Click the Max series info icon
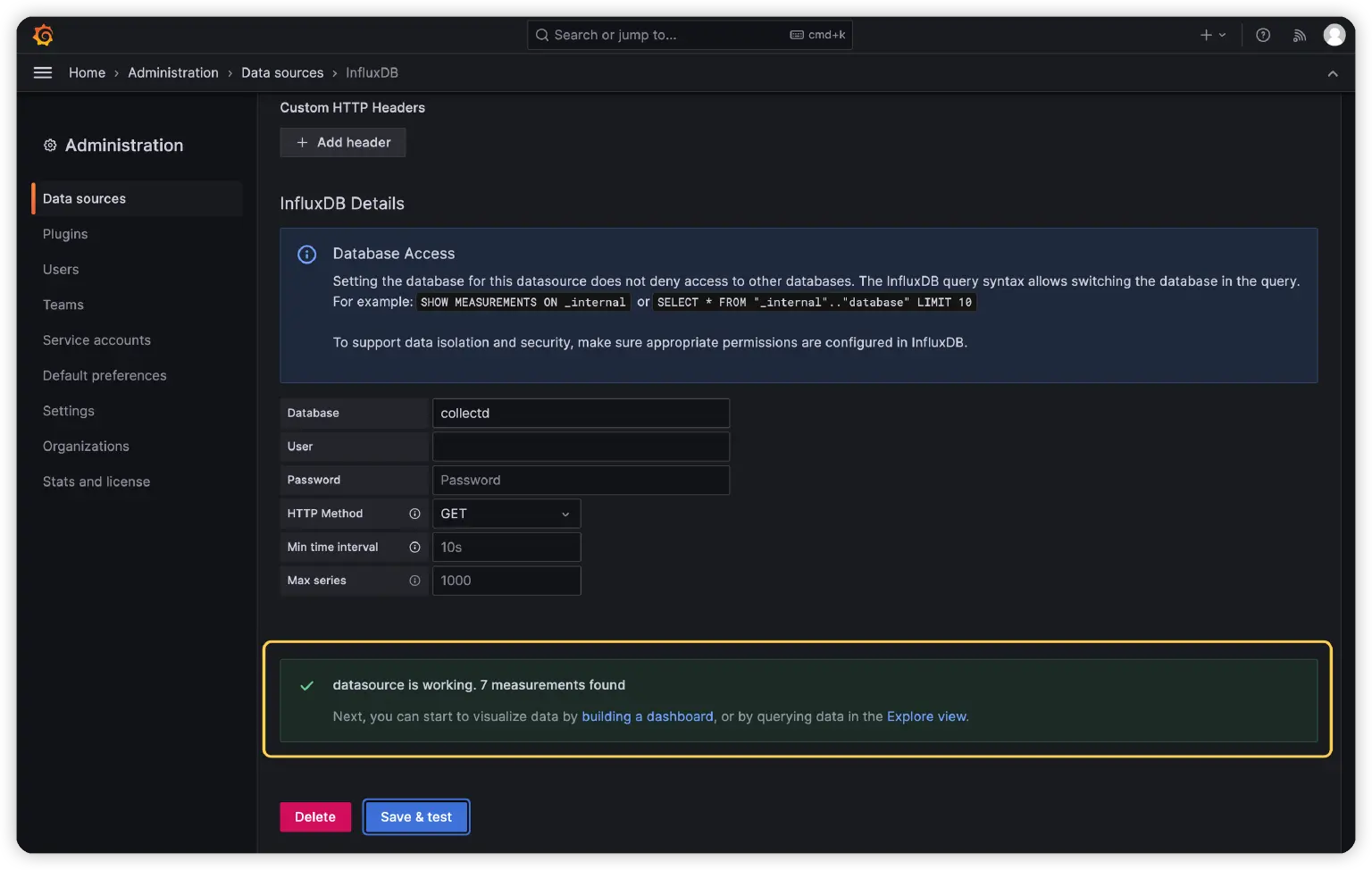 click(x=415, y=581)
